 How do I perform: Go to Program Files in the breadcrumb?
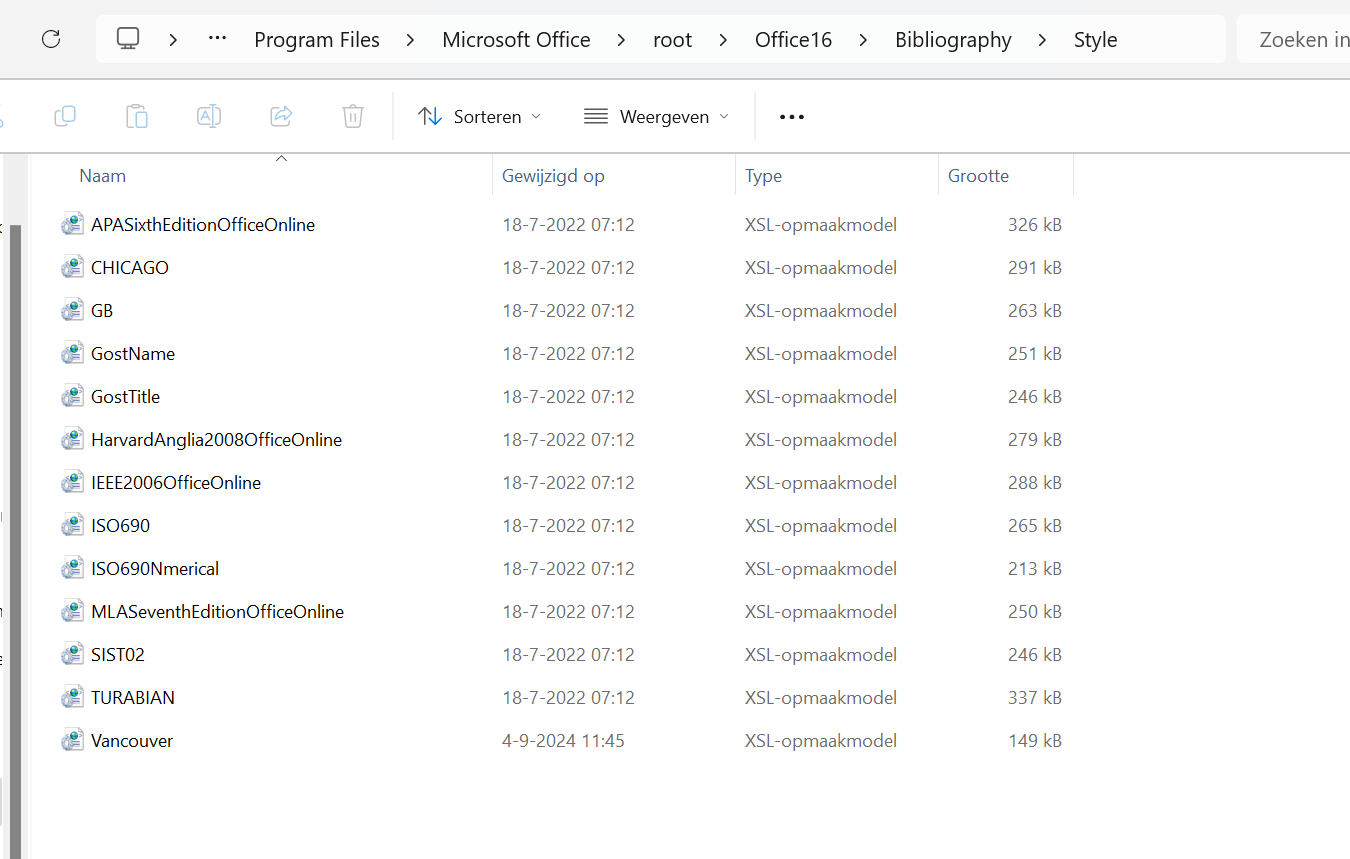(317, 40)
